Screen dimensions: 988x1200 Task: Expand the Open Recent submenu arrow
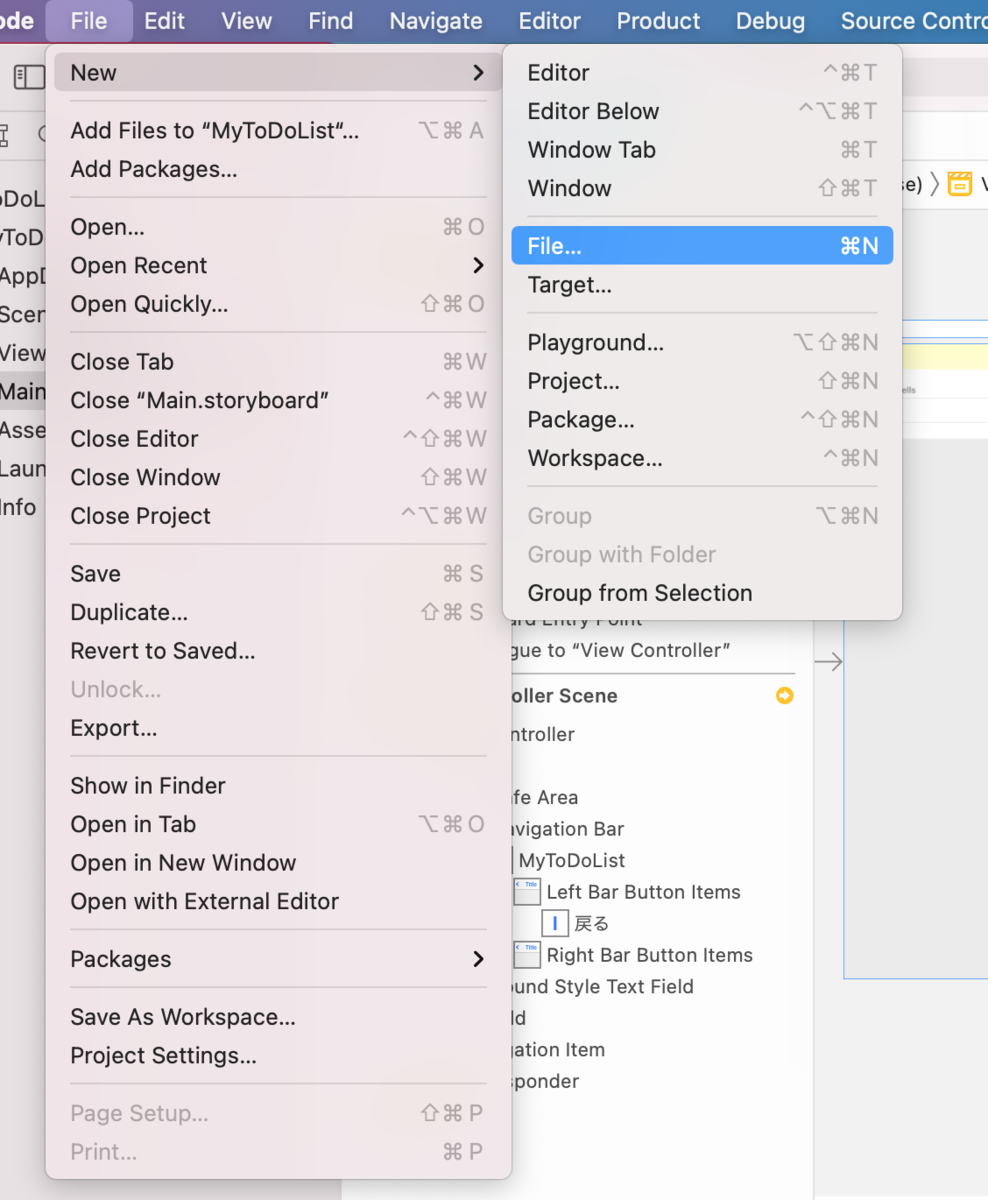click(x=478, y=265)
